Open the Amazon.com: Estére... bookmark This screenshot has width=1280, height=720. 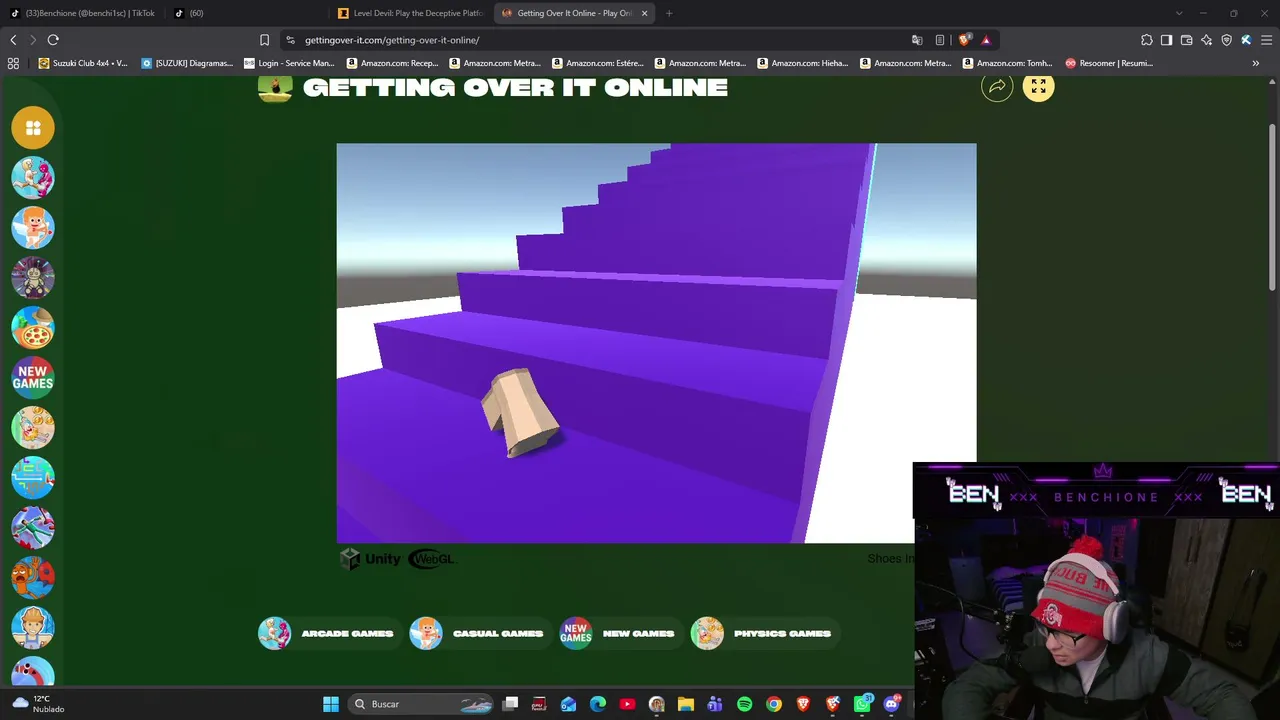(x=598, y=63)
